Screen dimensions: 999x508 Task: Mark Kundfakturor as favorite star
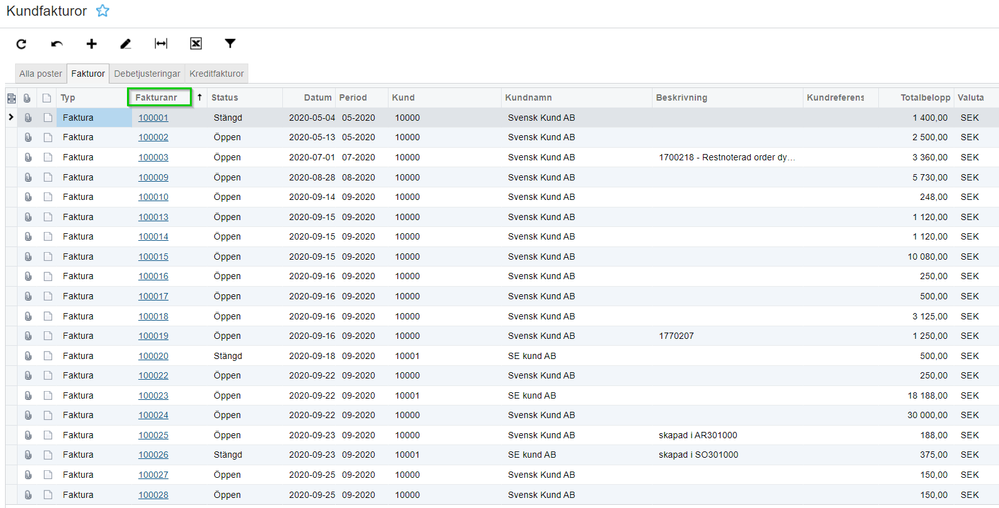[x=102, y=11]
